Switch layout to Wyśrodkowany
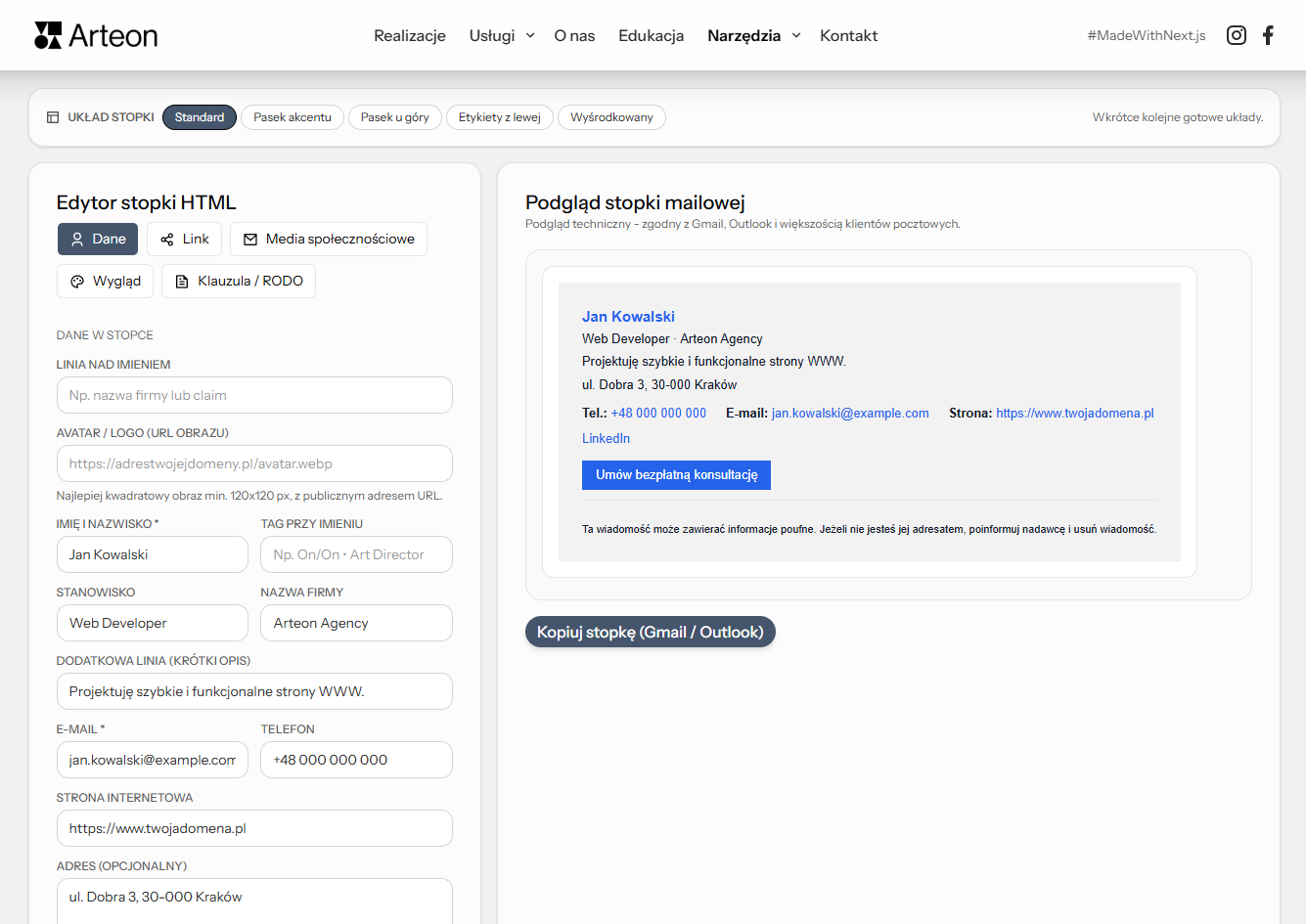This screenshot has width=1306, height=924. coord(611,116)
